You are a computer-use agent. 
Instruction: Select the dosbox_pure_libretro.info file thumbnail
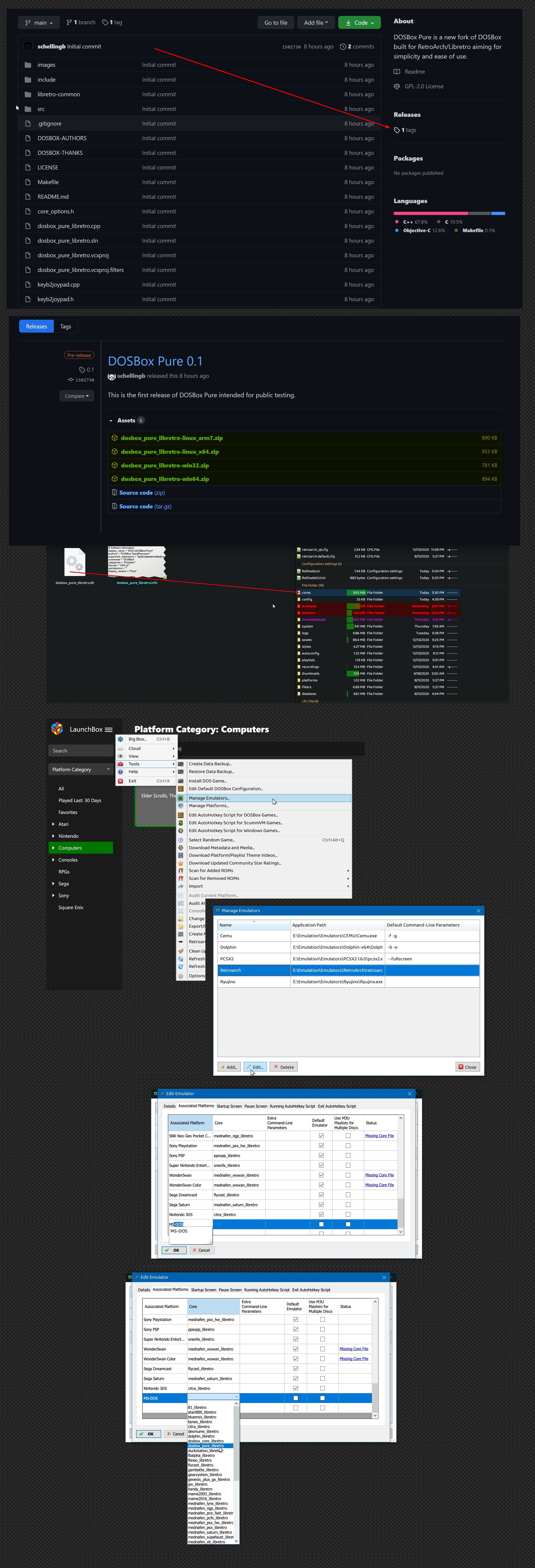(x=137, y=562)
